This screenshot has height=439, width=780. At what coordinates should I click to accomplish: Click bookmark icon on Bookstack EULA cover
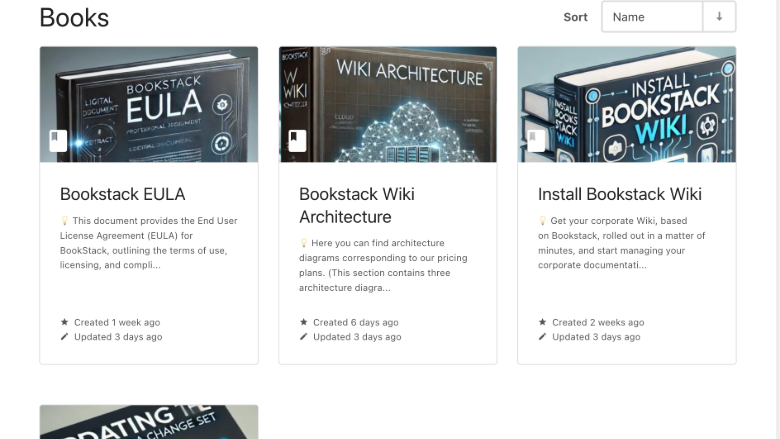coord(58,141)
